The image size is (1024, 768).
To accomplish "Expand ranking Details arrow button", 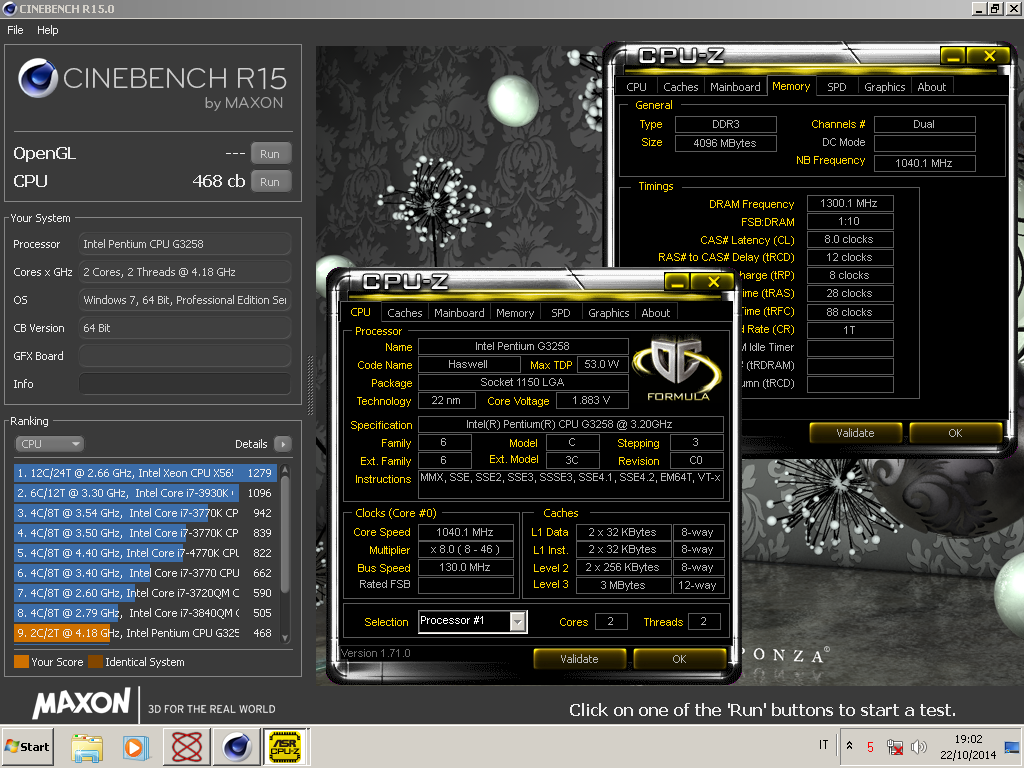I will [x=283, y=444].
